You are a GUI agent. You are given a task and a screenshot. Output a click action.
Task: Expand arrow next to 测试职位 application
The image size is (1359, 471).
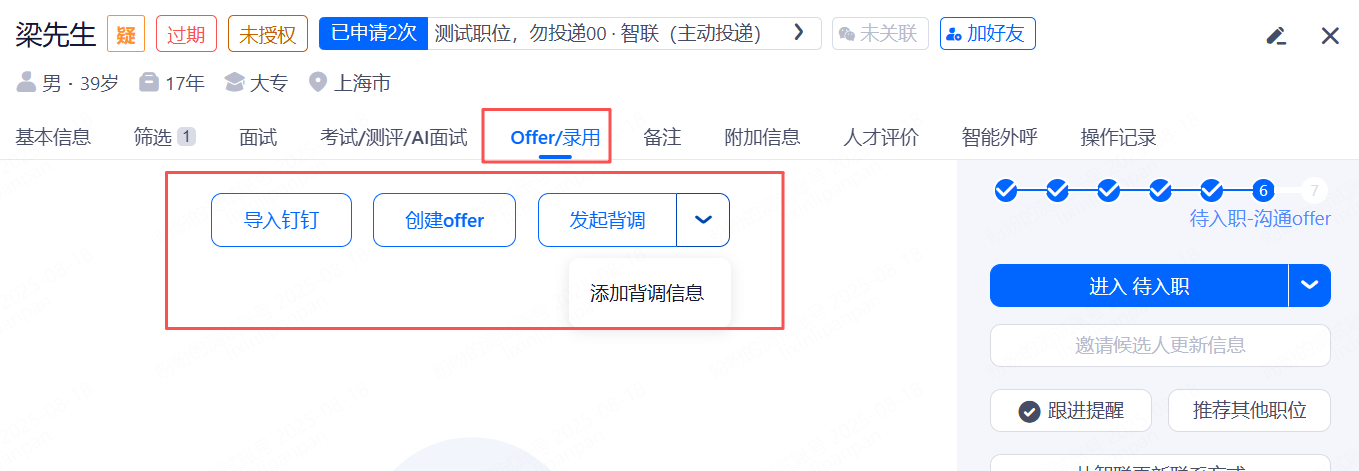coord(798,33)
